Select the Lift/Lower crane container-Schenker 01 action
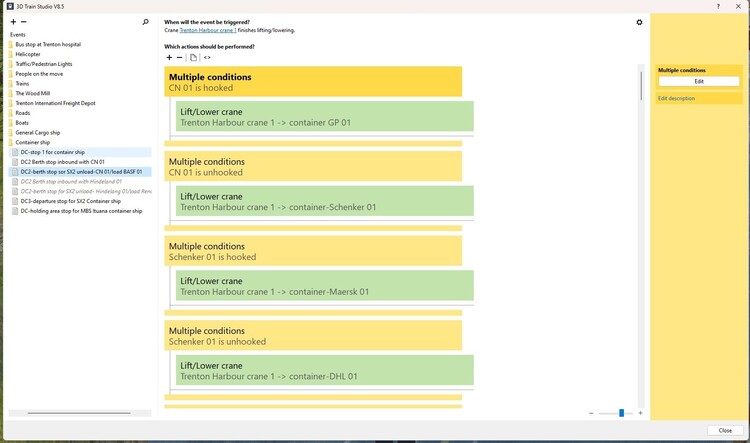The height and width of the screenshot is (443, 750). click(325, 201)
